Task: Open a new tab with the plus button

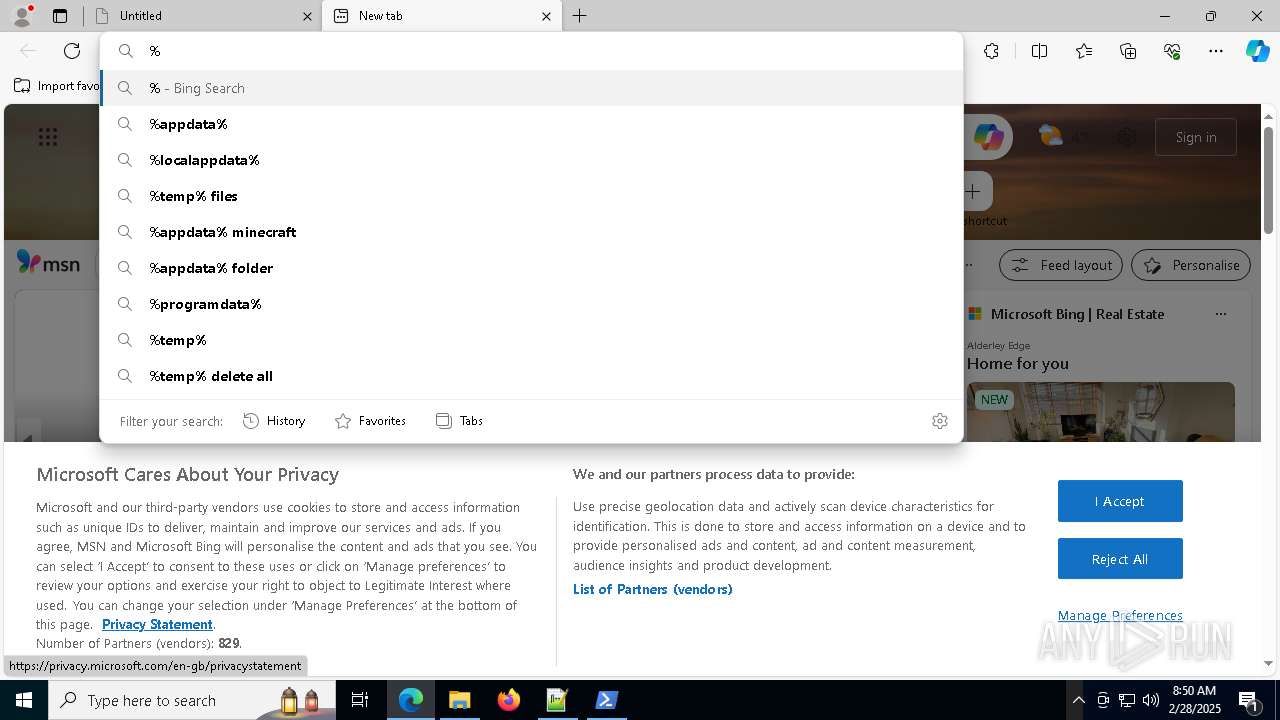Action: 580,16
